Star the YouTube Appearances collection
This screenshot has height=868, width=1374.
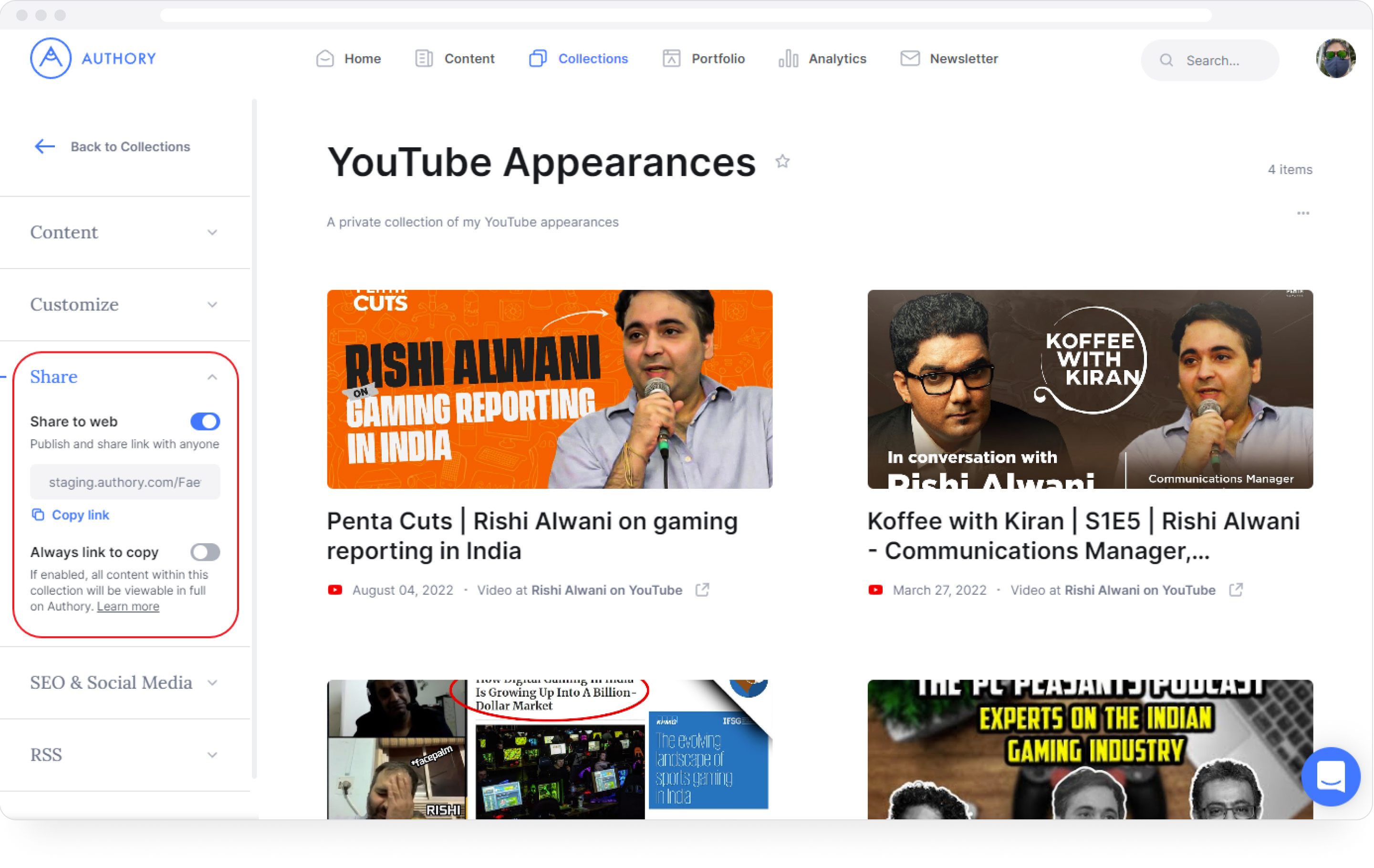(782, 162)
